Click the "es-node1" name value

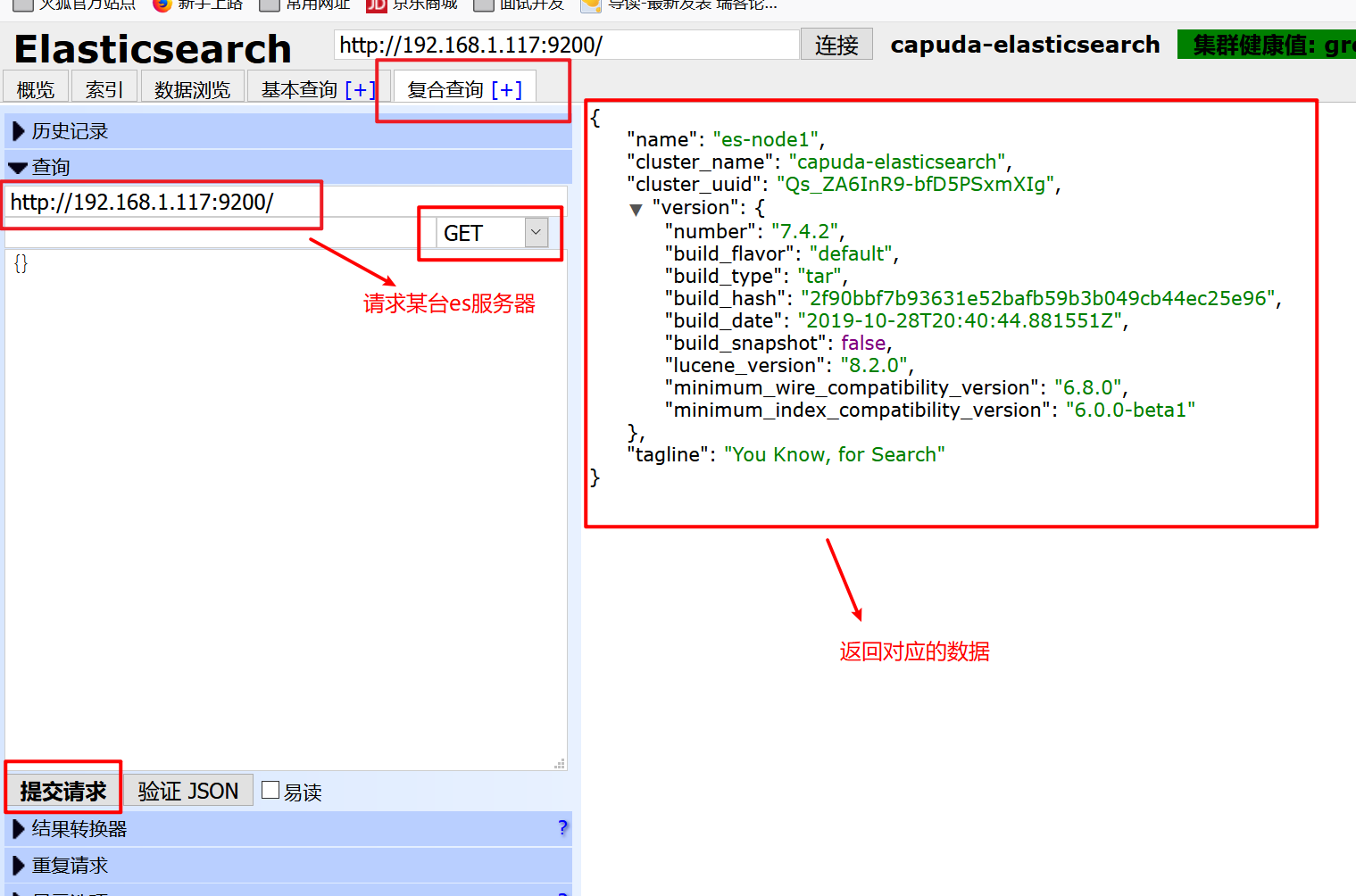click(766, 139)
